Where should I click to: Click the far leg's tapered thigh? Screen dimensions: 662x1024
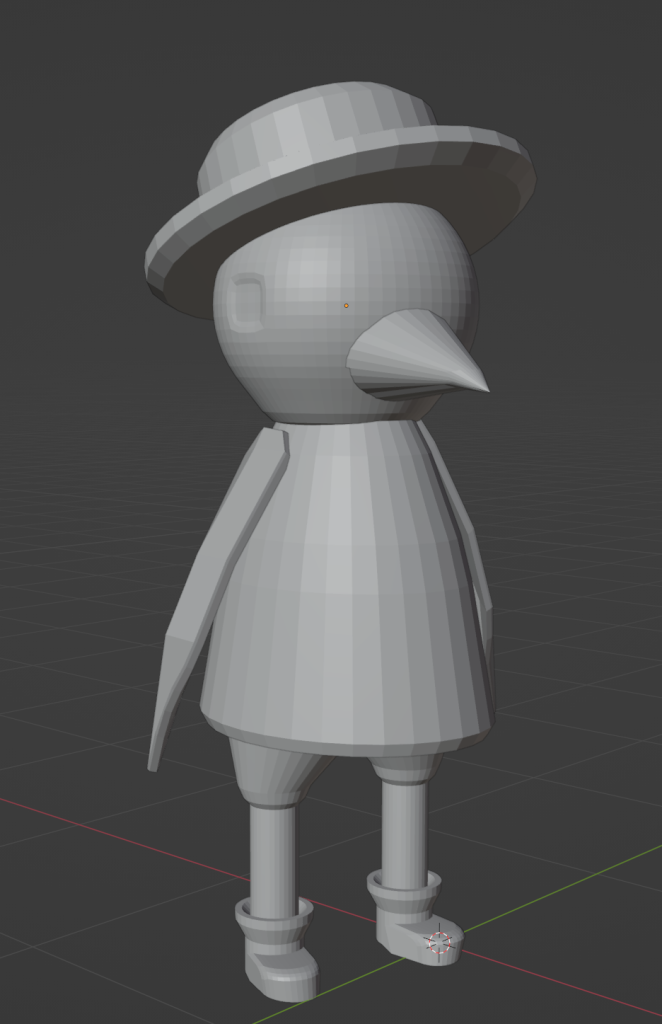tap(405, 769)
